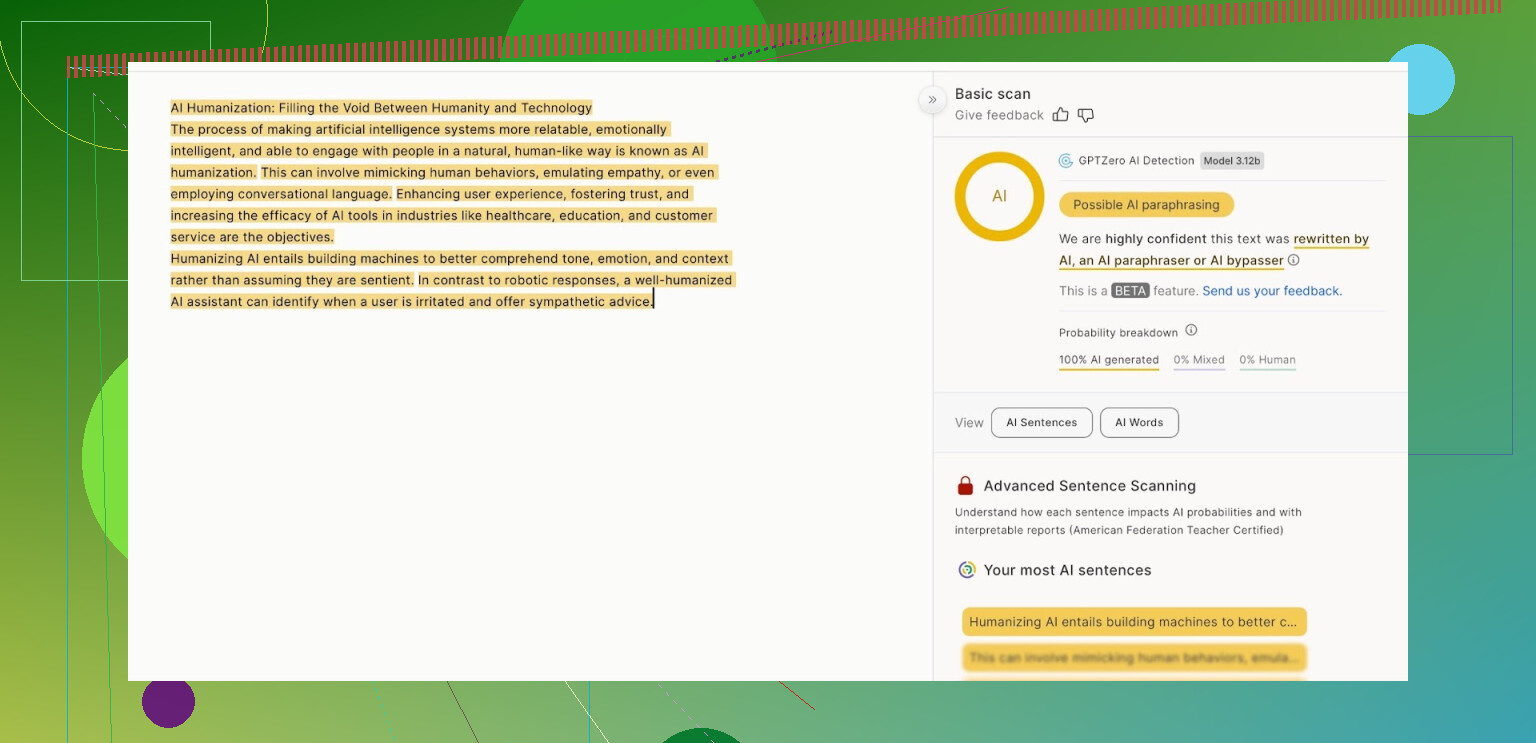Open info icon beside AI bypasser text
The image size is (1536, 743).
click(x=1294, y=260)
